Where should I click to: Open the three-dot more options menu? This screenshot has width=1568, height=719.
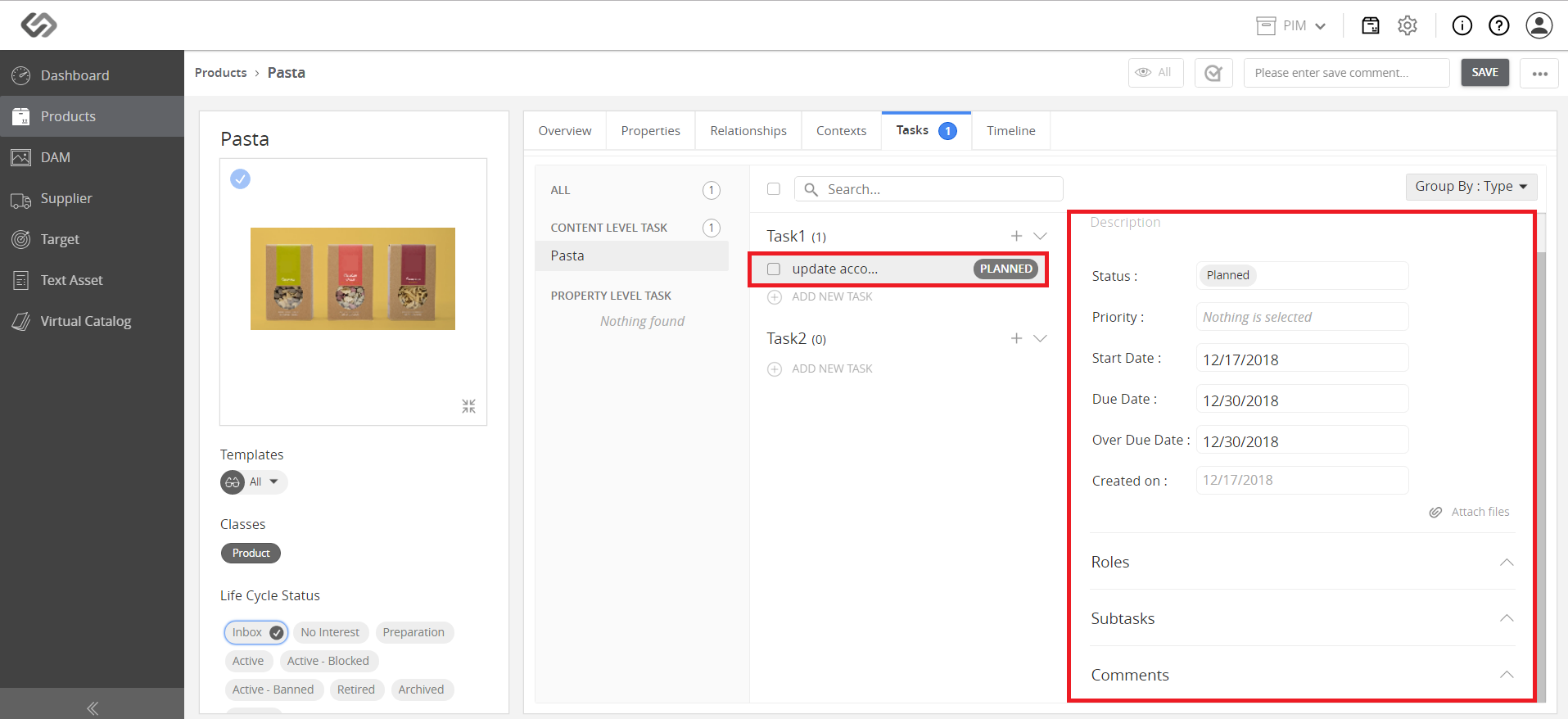[1539, 73]
